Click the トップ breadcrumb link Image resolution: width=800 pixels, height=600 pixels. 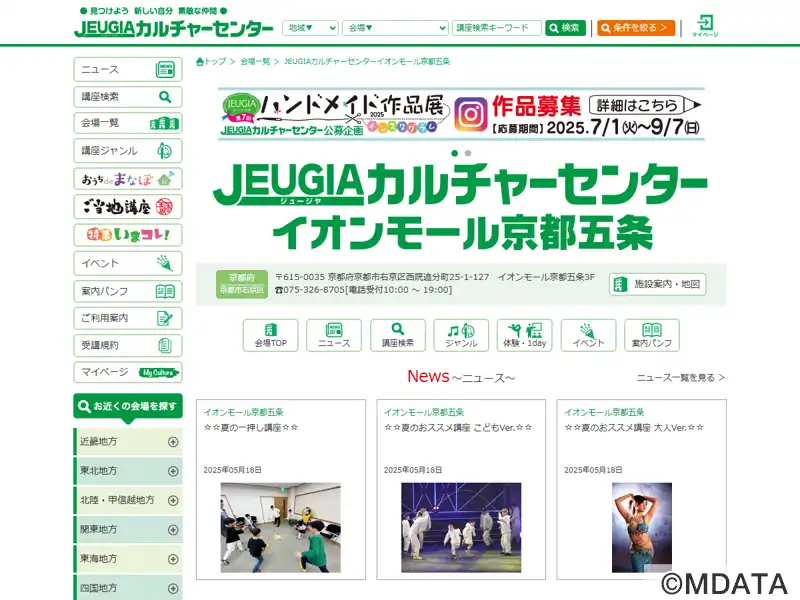point(215,62)
